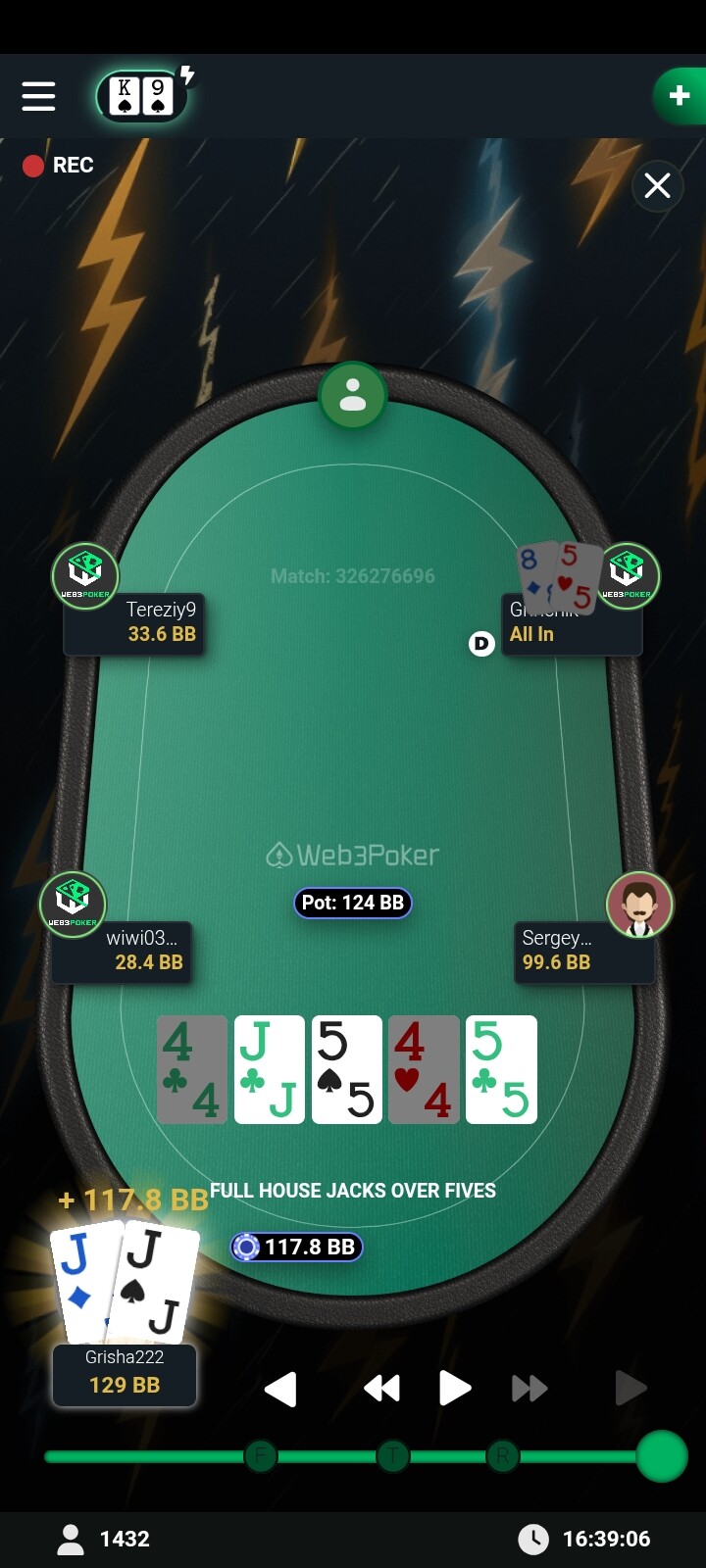Close the hand replay with X
This screenshot has height=1568, width=706.
[x=657, y=185]
